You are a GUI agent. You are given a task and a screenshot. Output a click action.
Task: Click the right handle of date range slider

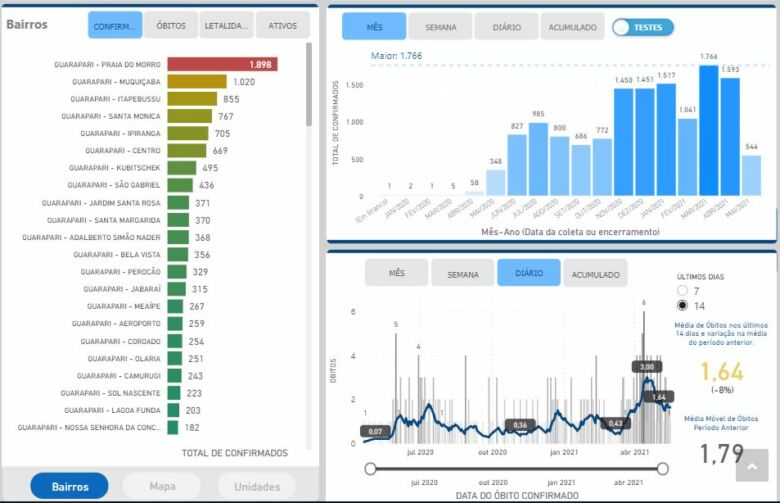coord(661,468)
